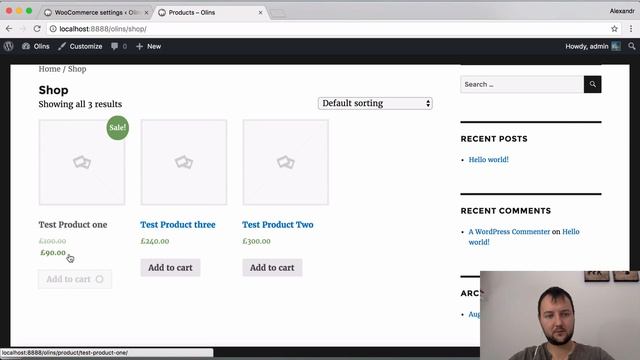The height and width of the screenshot is (360, 640).
Task: Open the WordPress logo menu
Action: pyautogui.click(x=9, y=46)
